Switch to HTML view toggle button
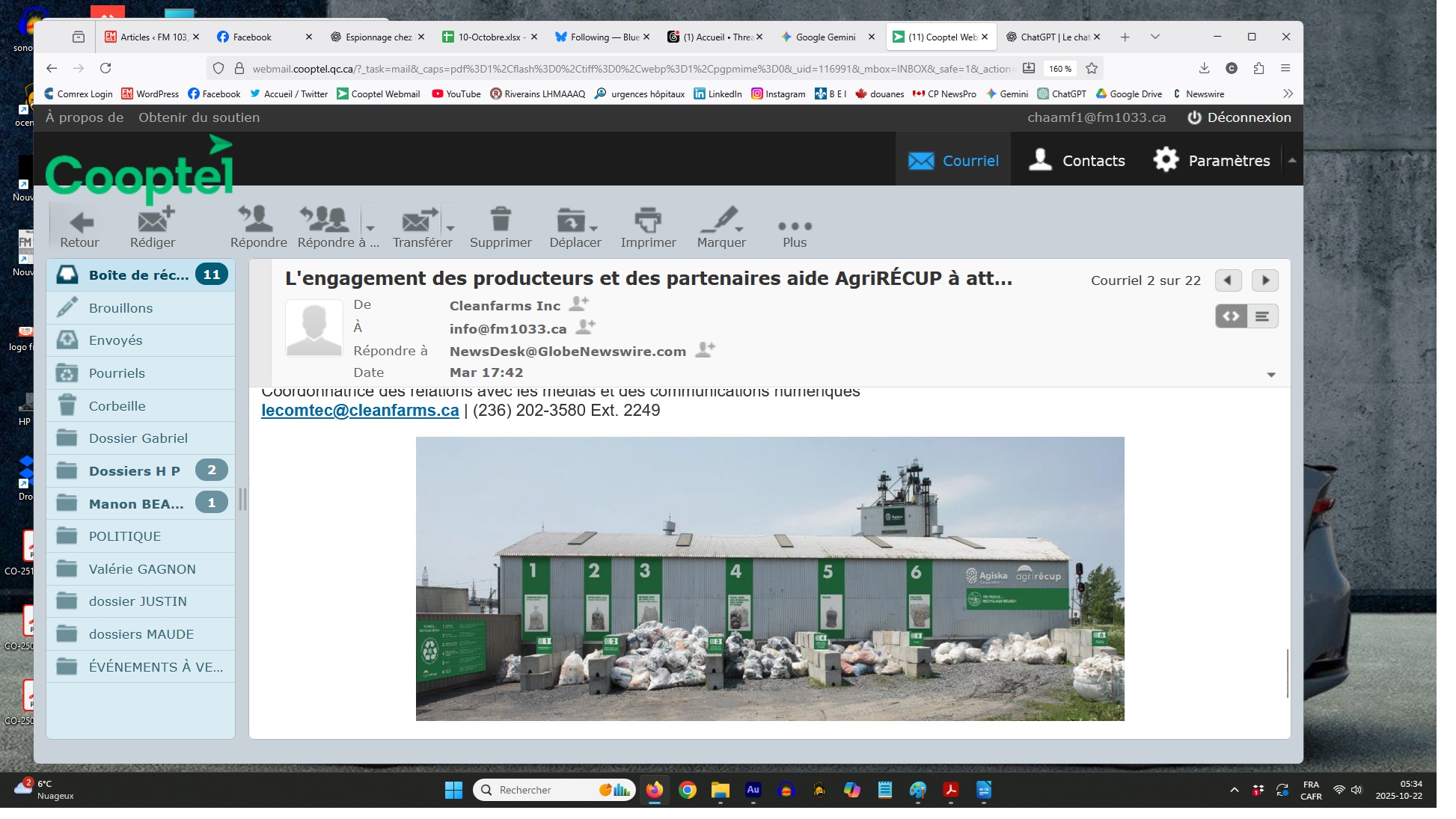Screen dimensions: 1456x819 pyautogui.click(x=1231, y=316)
